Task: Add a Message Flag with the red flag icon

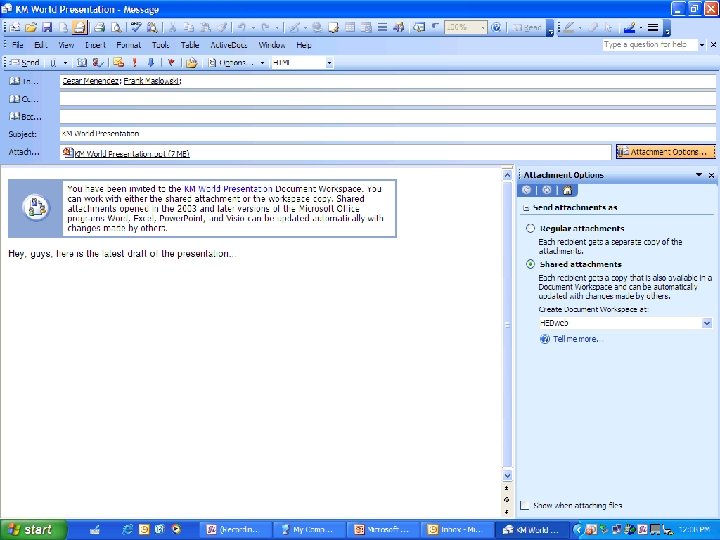Action: coord(171,62)
